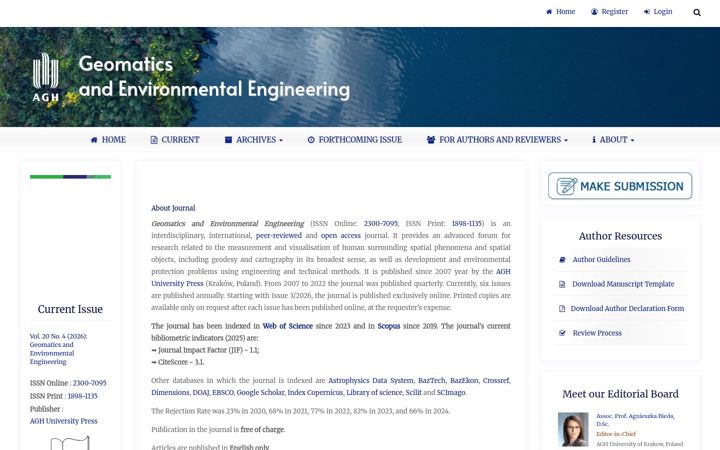720x450 pixels.
Task: Click the About Journal heading
Action: click(173, 208)
